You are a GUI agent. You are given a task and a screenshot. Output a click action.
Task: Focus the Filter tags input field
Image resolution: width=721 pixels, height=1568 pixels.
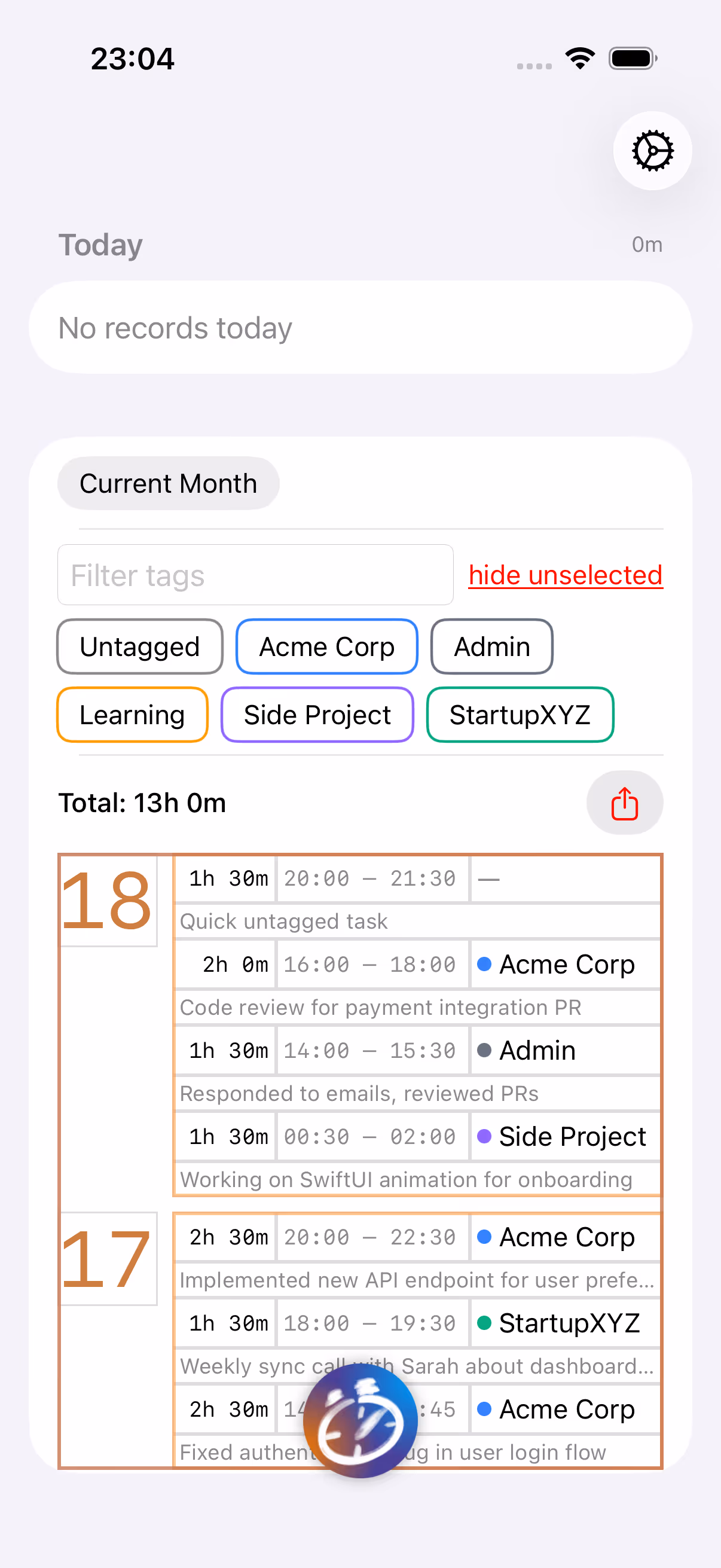tap(255, 575)
